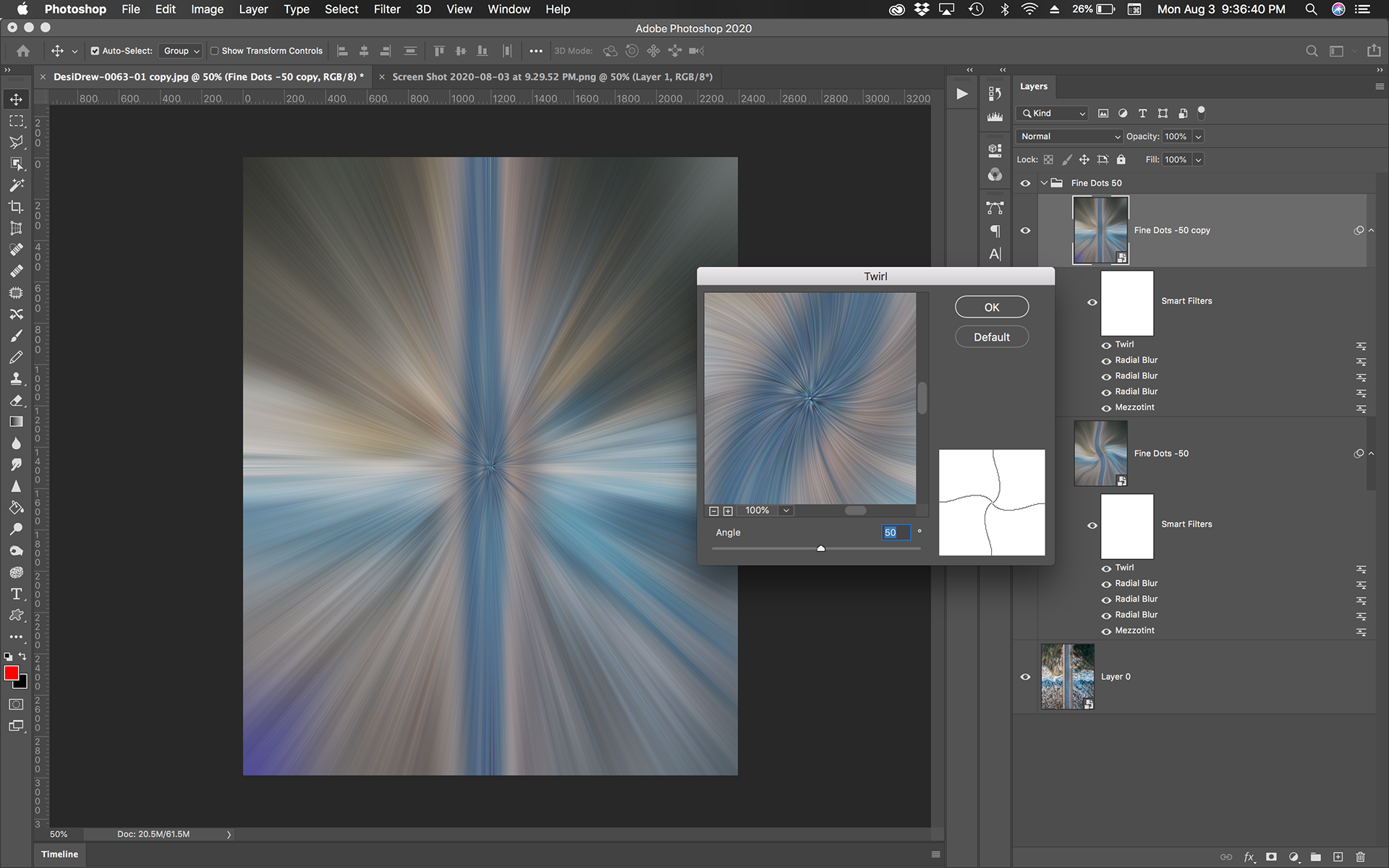
Task: Click the Share document icon
Action: click(1374, 51)
